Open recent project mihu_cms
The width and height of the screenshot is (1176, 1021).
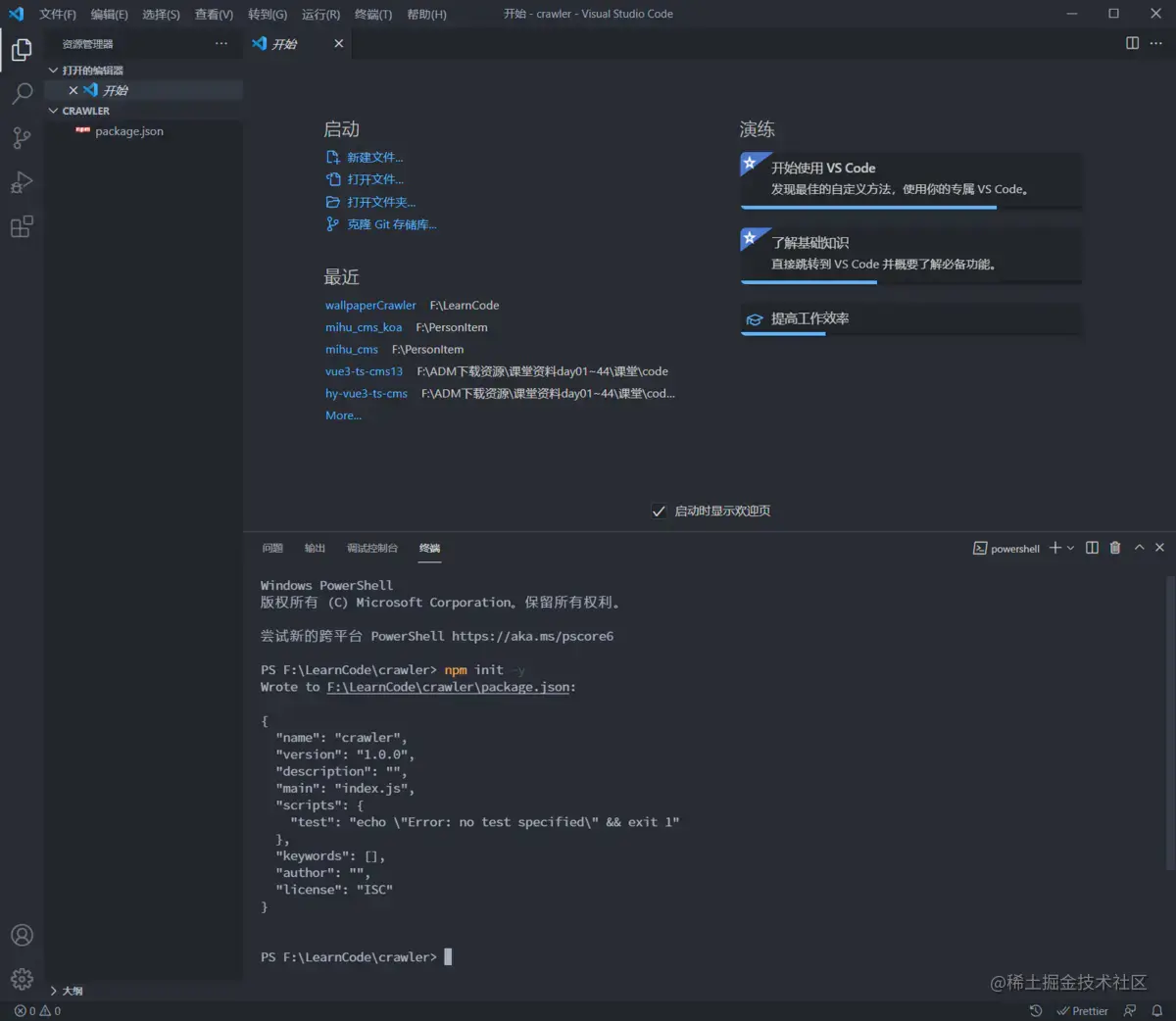352,350
